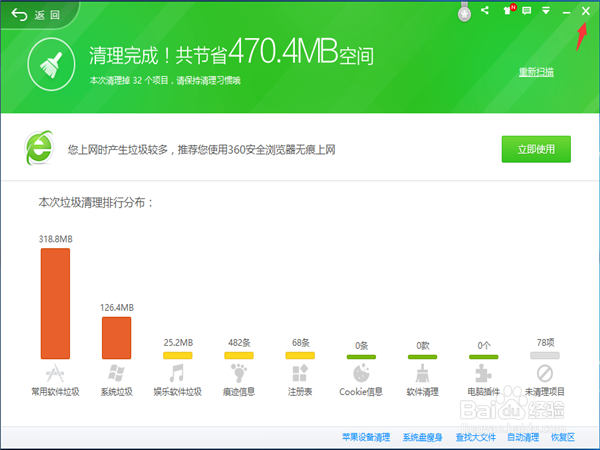Click the 68条 yellow bar
Viewport: 600px width, 450px height.
300,355
